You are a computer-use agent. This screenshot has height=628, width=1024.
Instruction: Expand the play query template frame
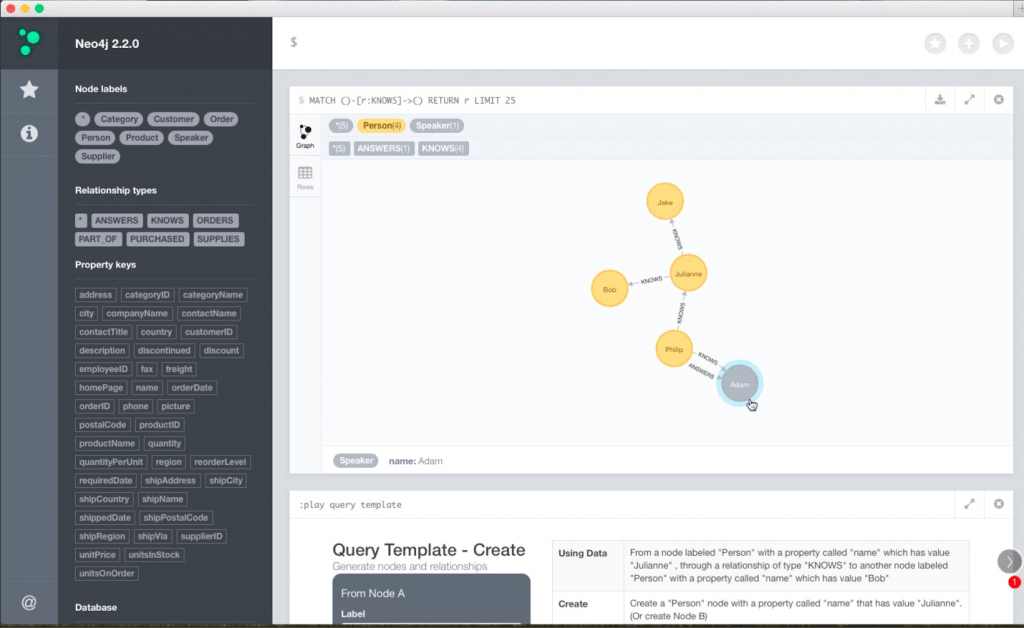(x=969, y=504)
